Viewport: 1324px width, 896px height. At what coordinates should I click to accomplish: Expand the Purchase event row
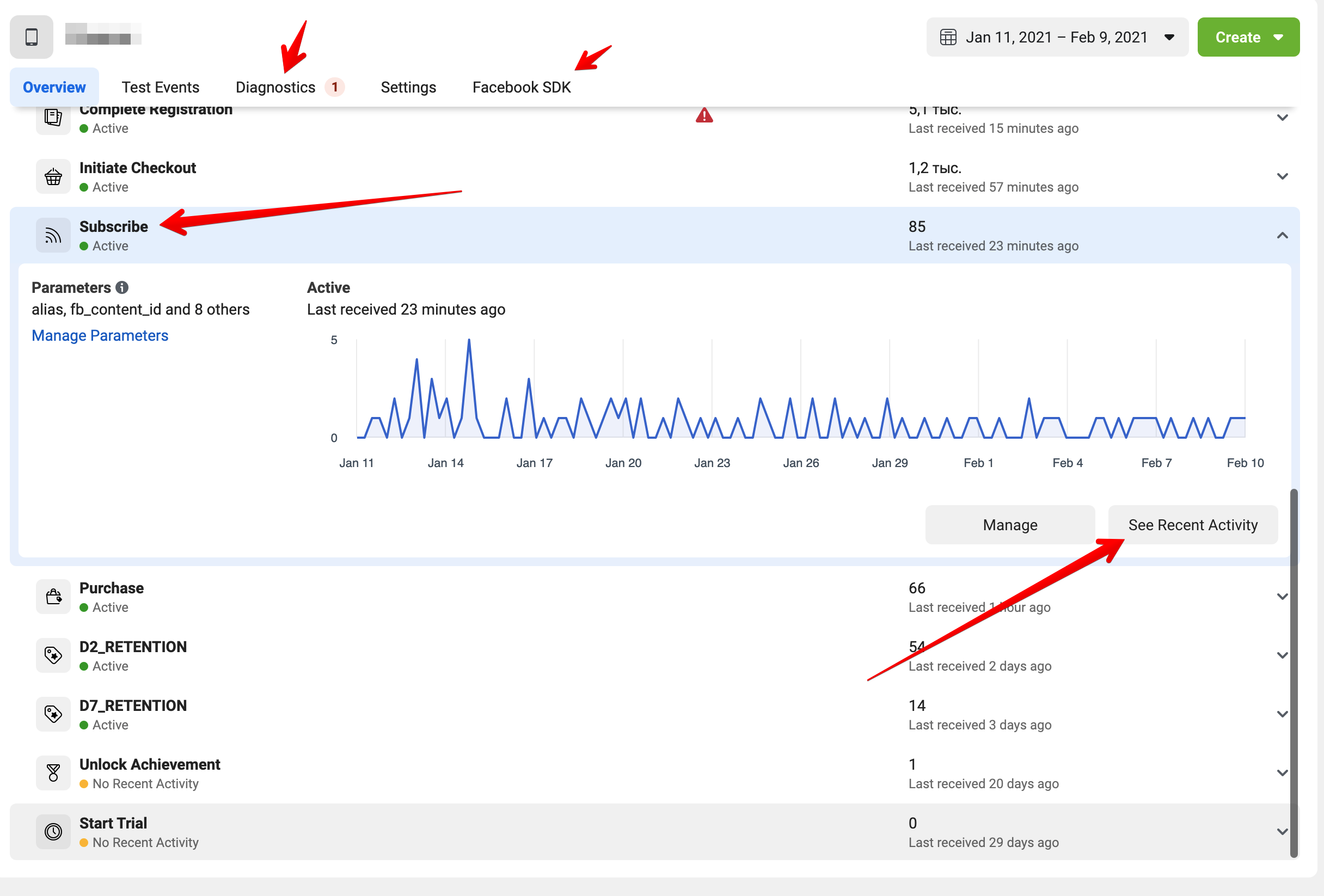tap(1282, 597)
